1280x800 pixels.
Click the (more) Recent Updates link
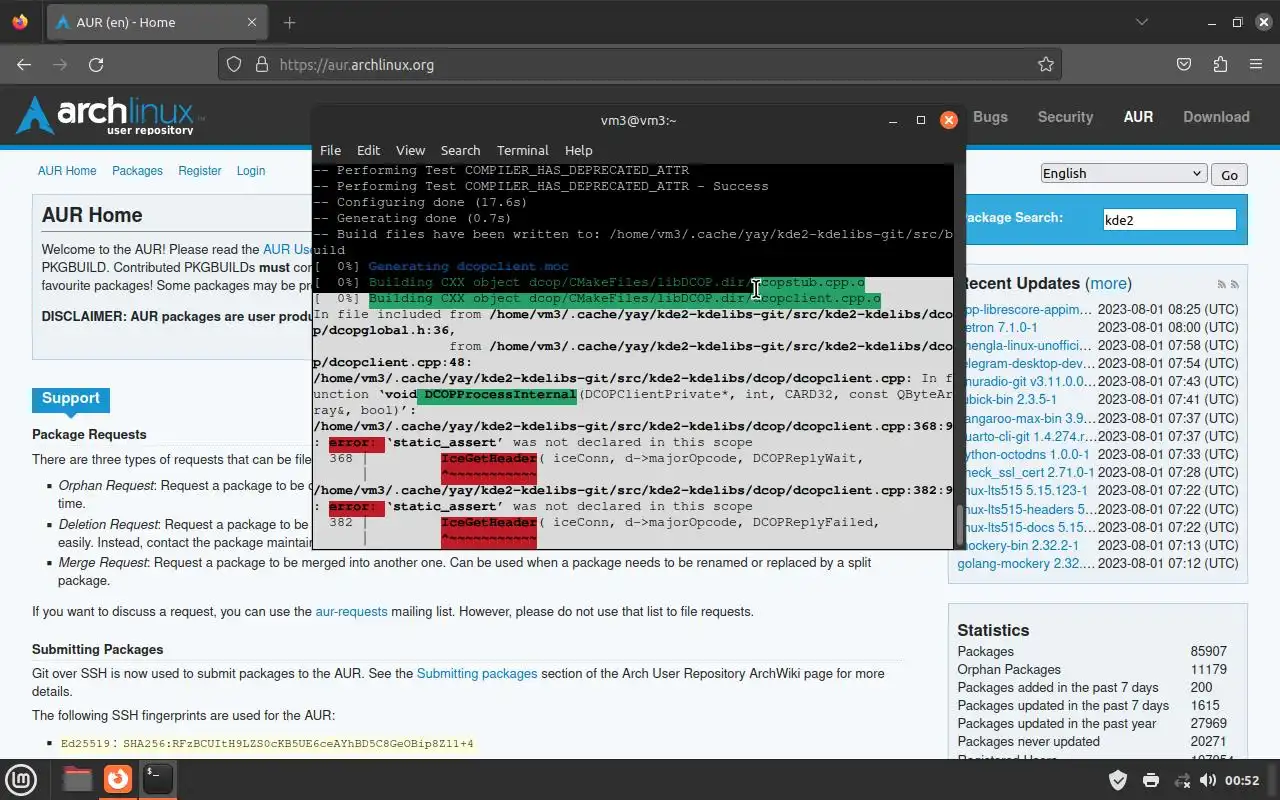coord(1109,284)
